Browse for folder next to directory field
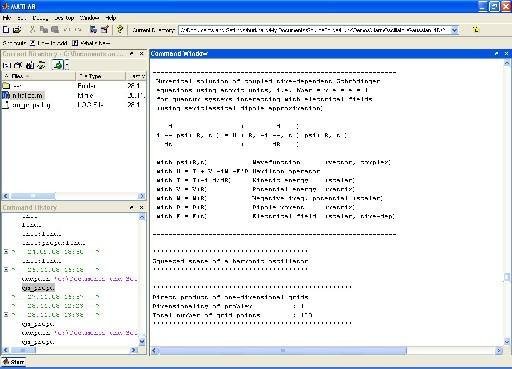This screenshot has width=512, height=369. [x=476, y=30]
